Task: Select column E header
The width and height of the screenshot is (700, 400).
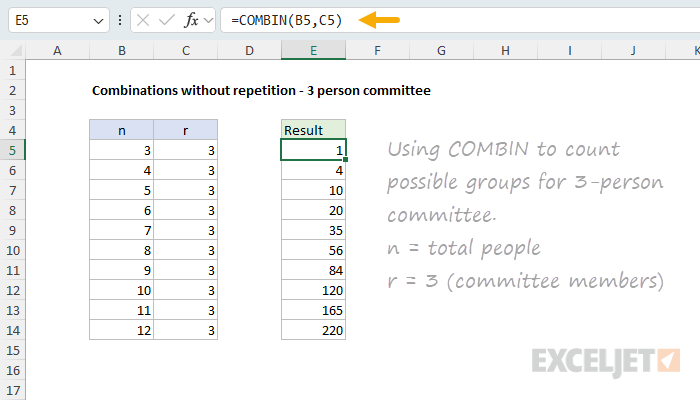Action: pos(313,50)
